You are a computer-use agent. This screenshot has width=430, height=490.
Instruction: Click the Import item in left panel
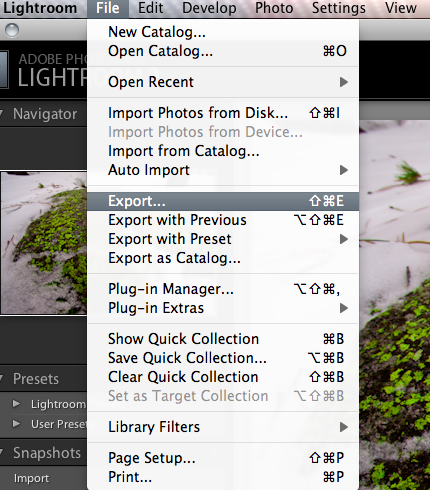click(31, 478)
